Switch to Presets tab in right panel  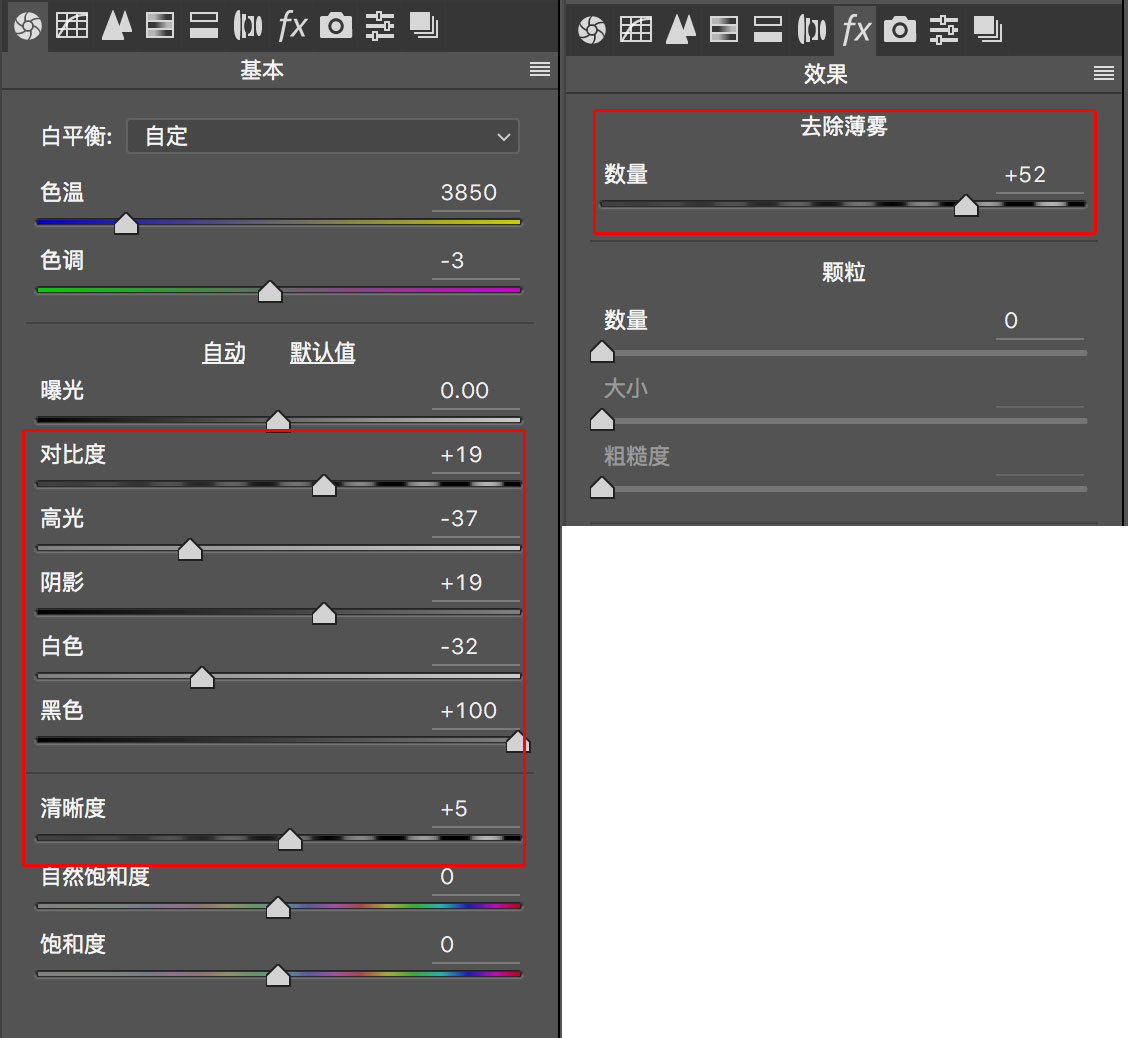click(944, 29)
